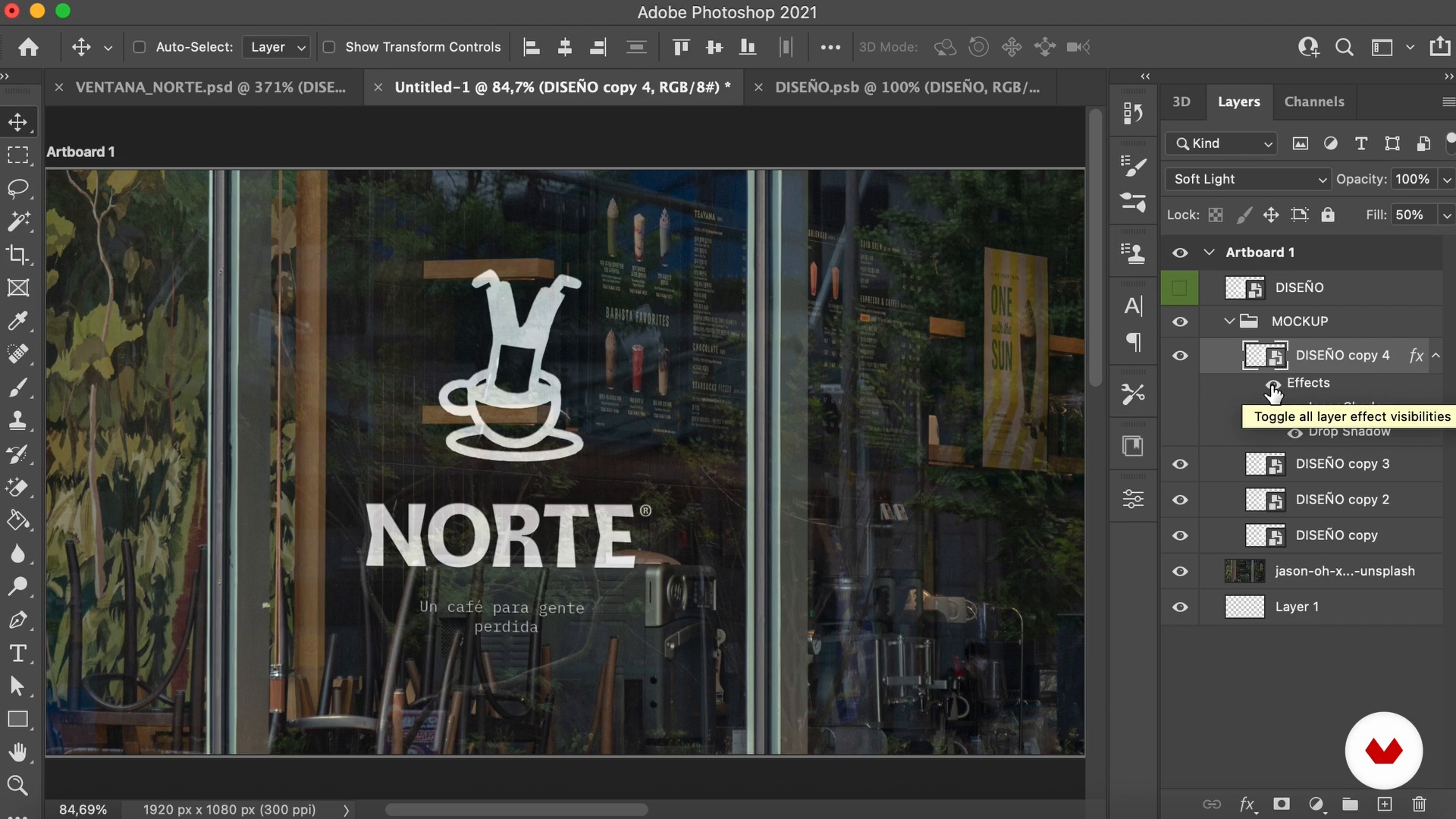Open the Auto-Select Layer dropdown
This screenshot has width=1456, height=819.
tap(277, 47)
